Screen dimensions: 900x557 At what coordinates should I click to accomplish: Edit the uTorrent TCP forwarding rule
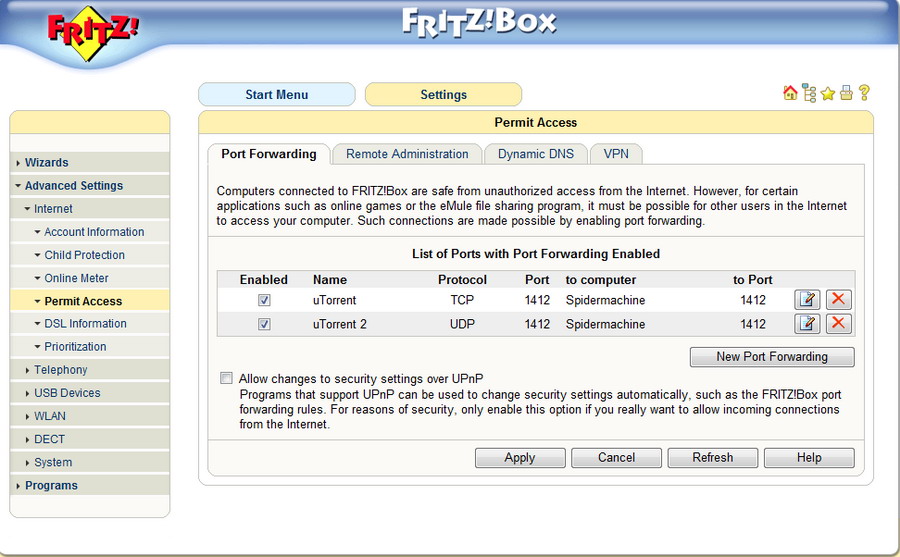pyautogui.click(x=807, y=300)
